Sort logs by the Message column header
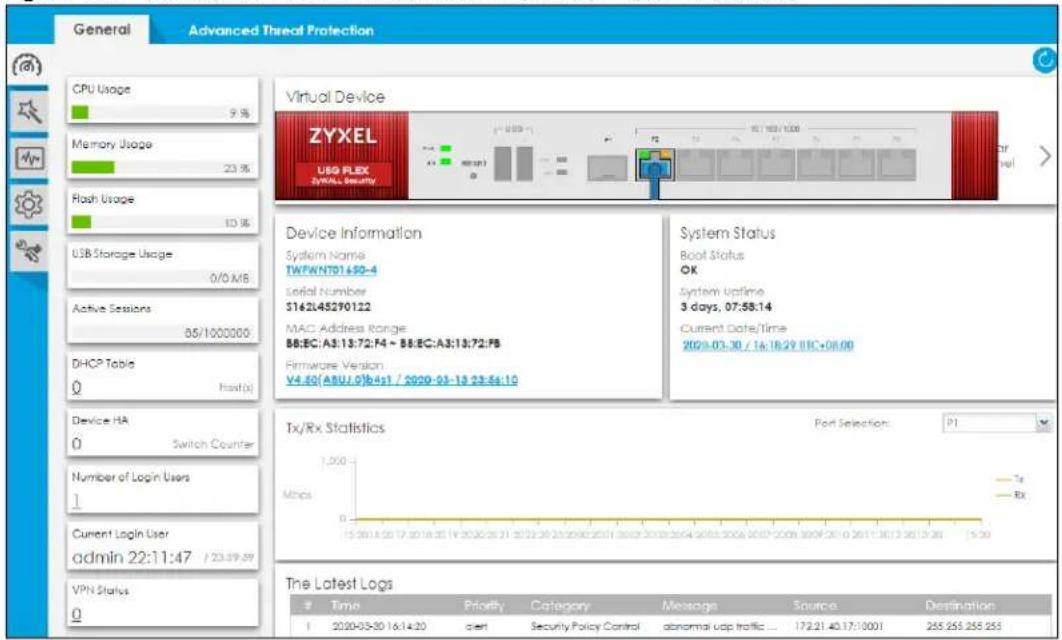The width and height of the screenshot is (1062, 640). pos(689,605)
